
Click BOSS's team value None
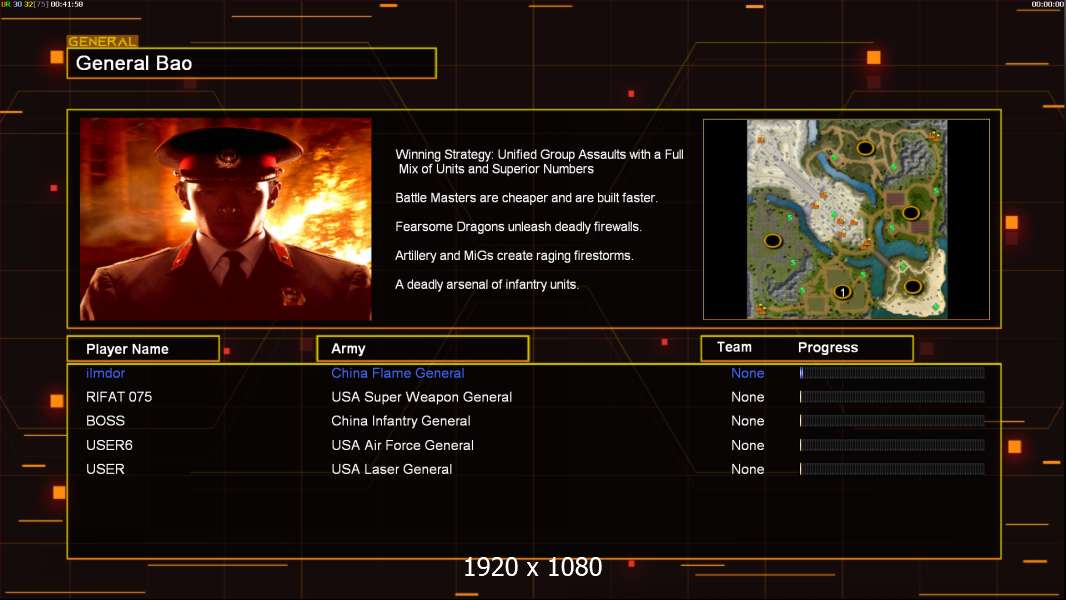pos(748,421)
